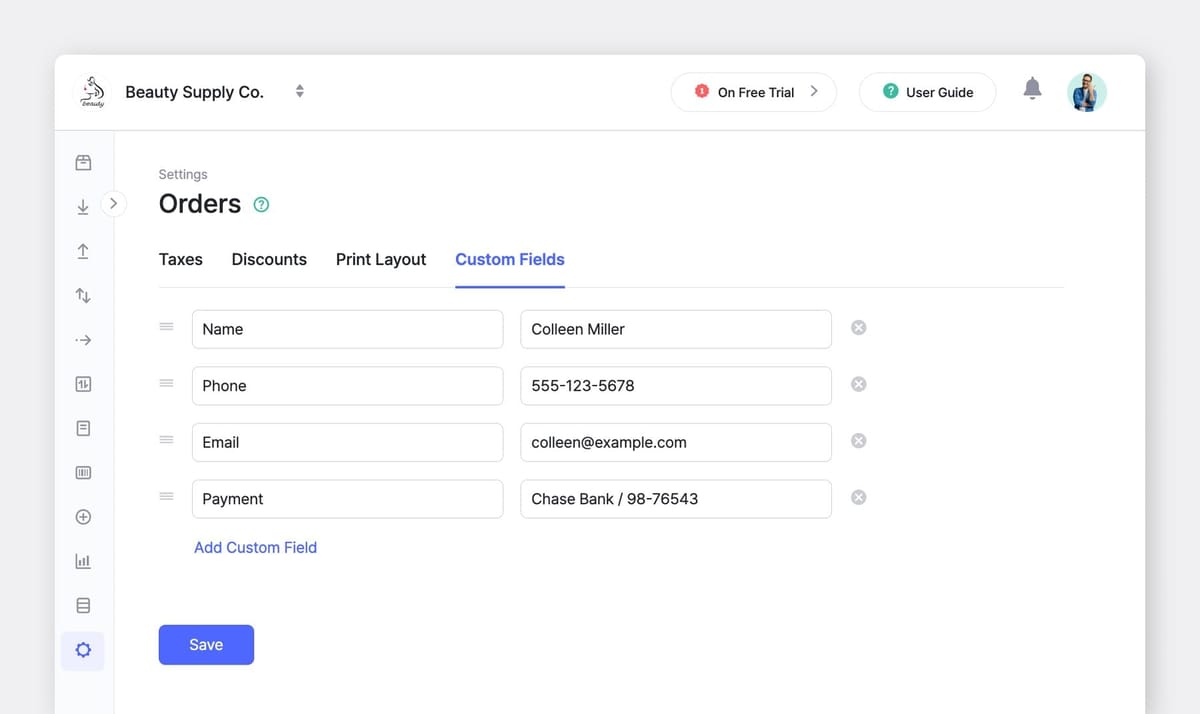Expand the Beauty Supply Co. company switcher
Screen dimensions: 1200x714
[299, 90]
